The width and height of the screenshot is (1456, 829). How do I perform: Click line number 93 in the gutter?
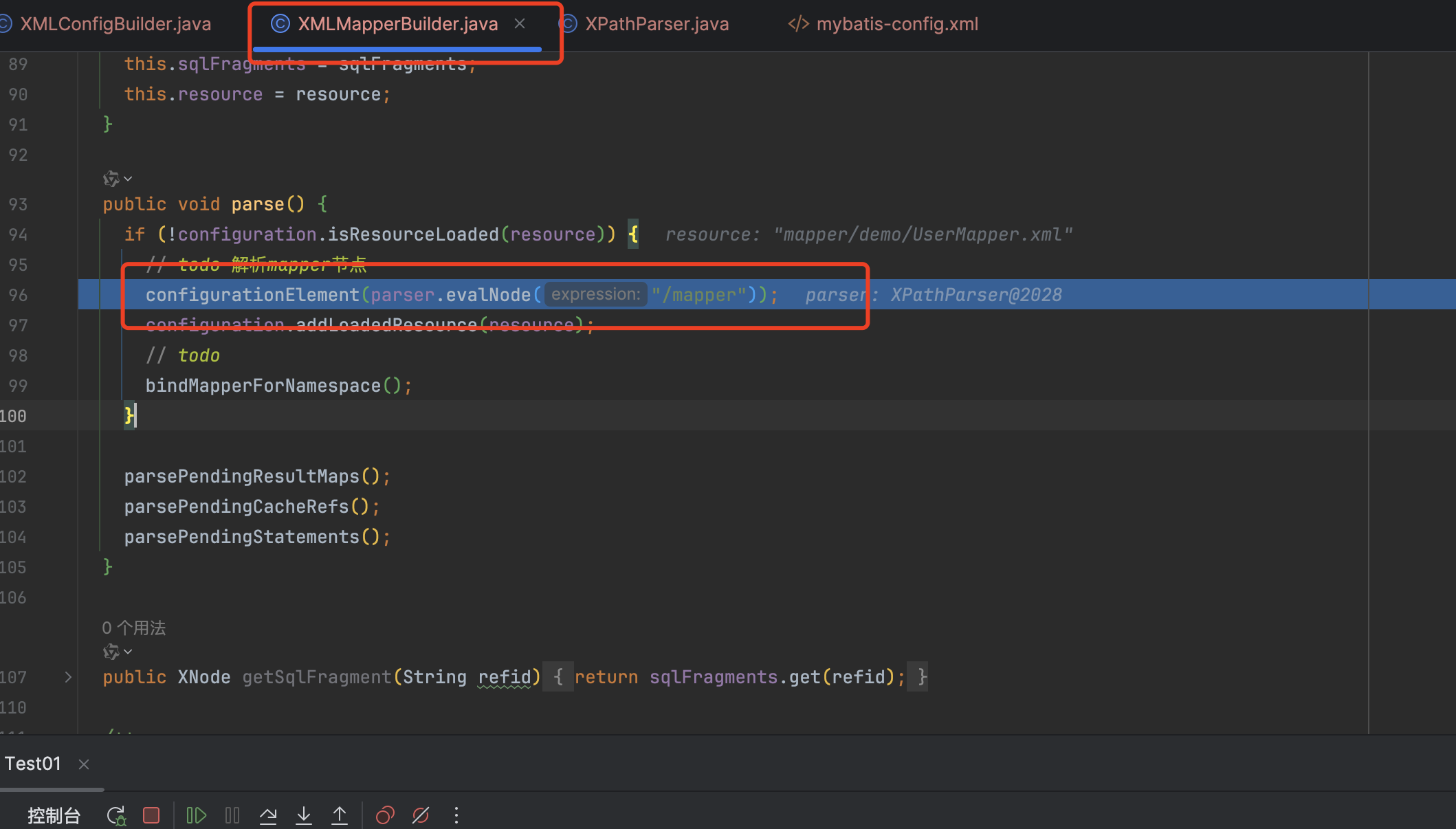coord(18,204)
